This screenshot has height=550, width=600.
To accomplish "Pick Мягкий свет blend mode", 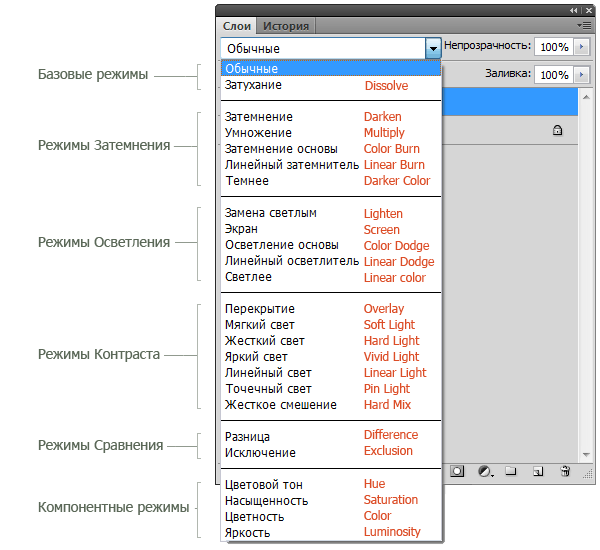I will 331,325.
